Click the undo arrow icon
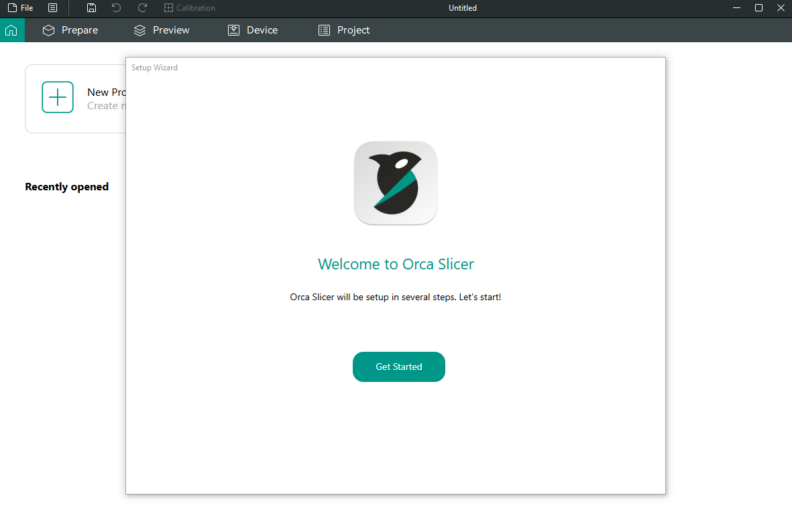792x526 pixels. (117, 8)
